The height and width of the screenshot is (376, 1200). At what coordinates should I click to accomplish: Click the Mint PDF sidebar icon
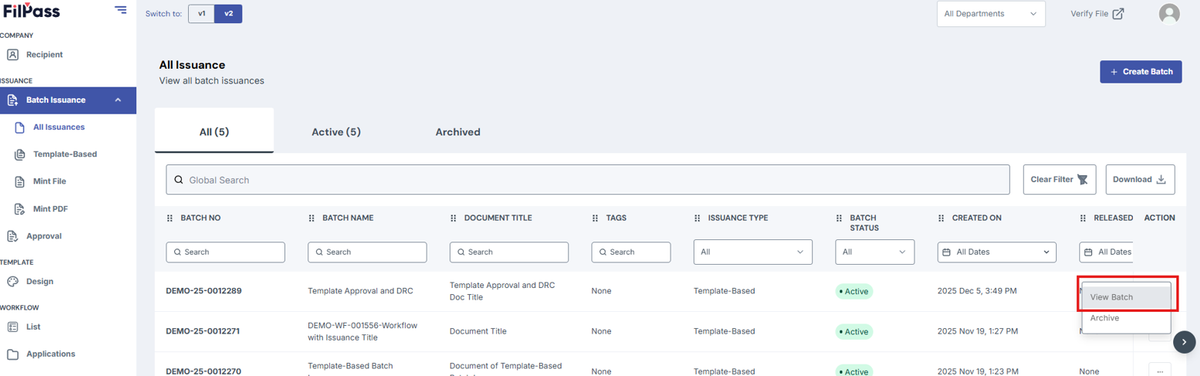pos(20,209)
